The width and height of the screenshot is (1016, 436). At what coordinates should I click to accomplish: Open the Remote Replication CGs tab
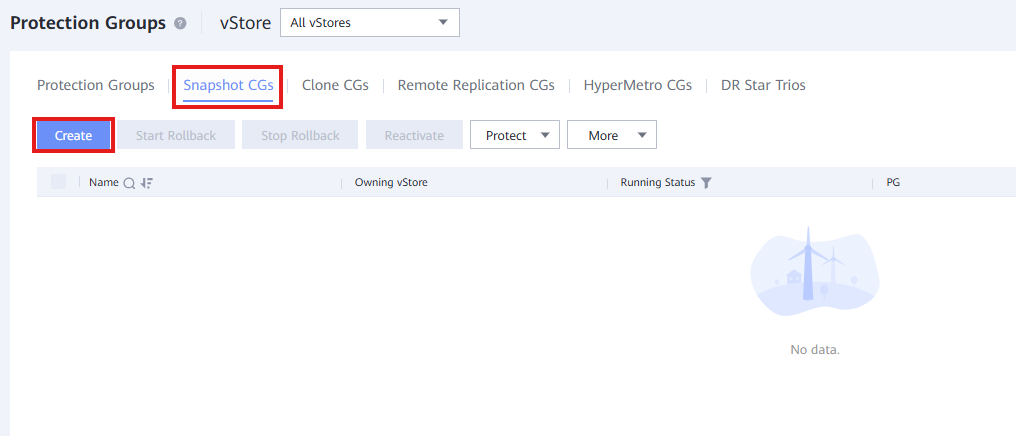tap(476, 85)
